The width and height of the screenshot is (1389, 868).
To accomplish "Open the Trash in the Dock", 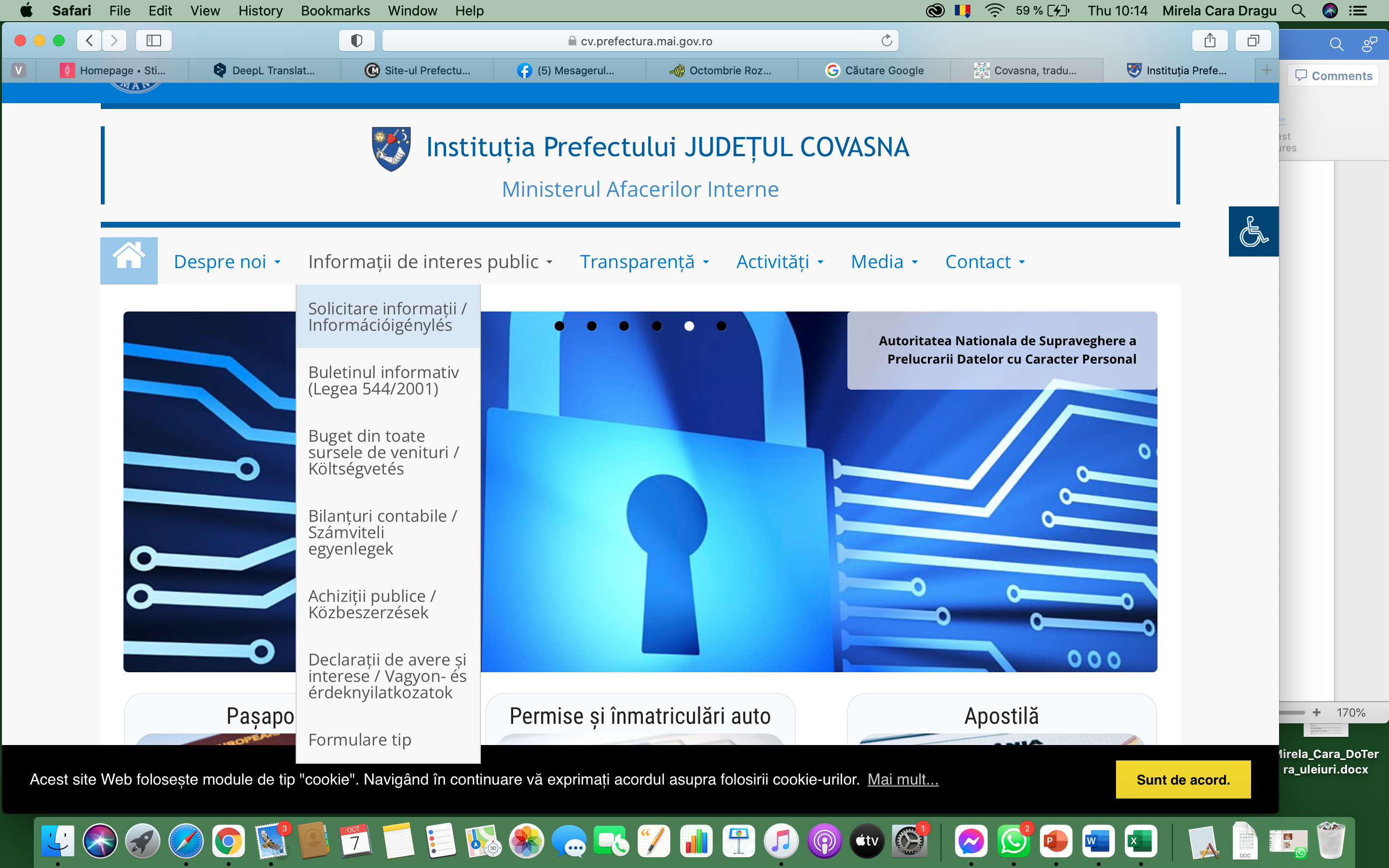I will click(x=1330, y=841).
